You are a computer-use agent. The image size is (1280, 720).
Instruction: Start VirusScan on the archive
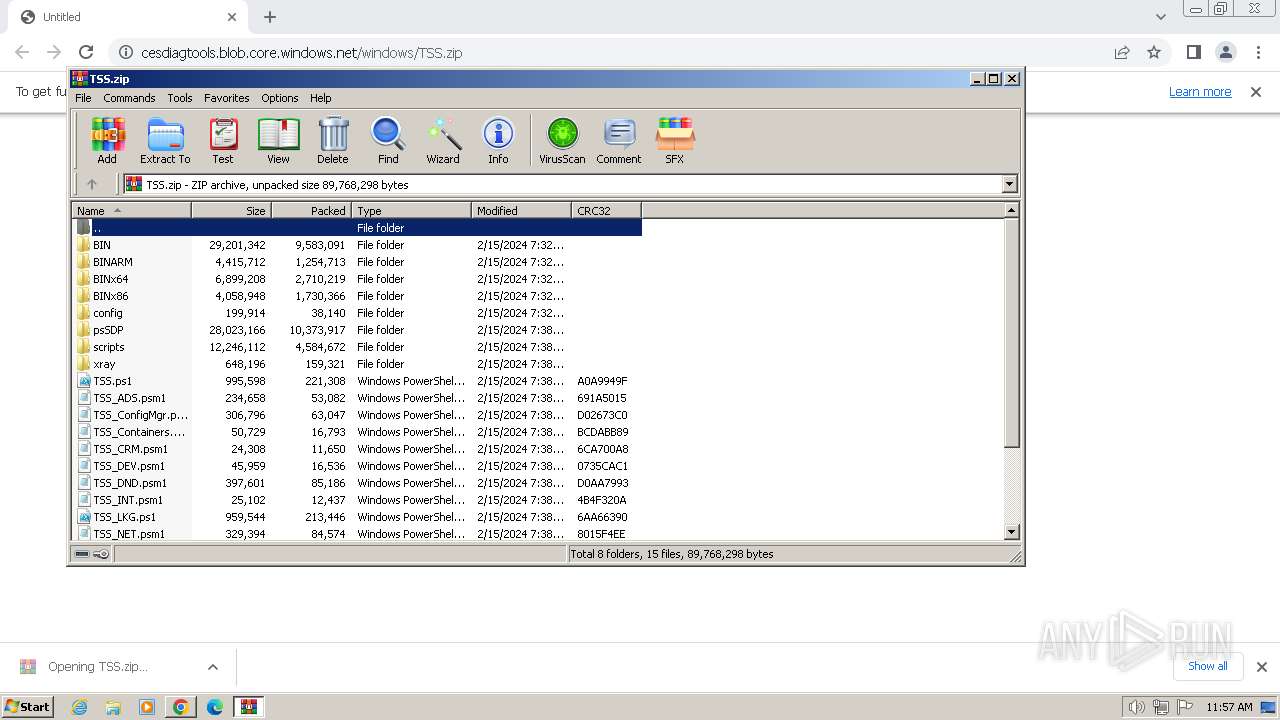(x=562, y=140)
